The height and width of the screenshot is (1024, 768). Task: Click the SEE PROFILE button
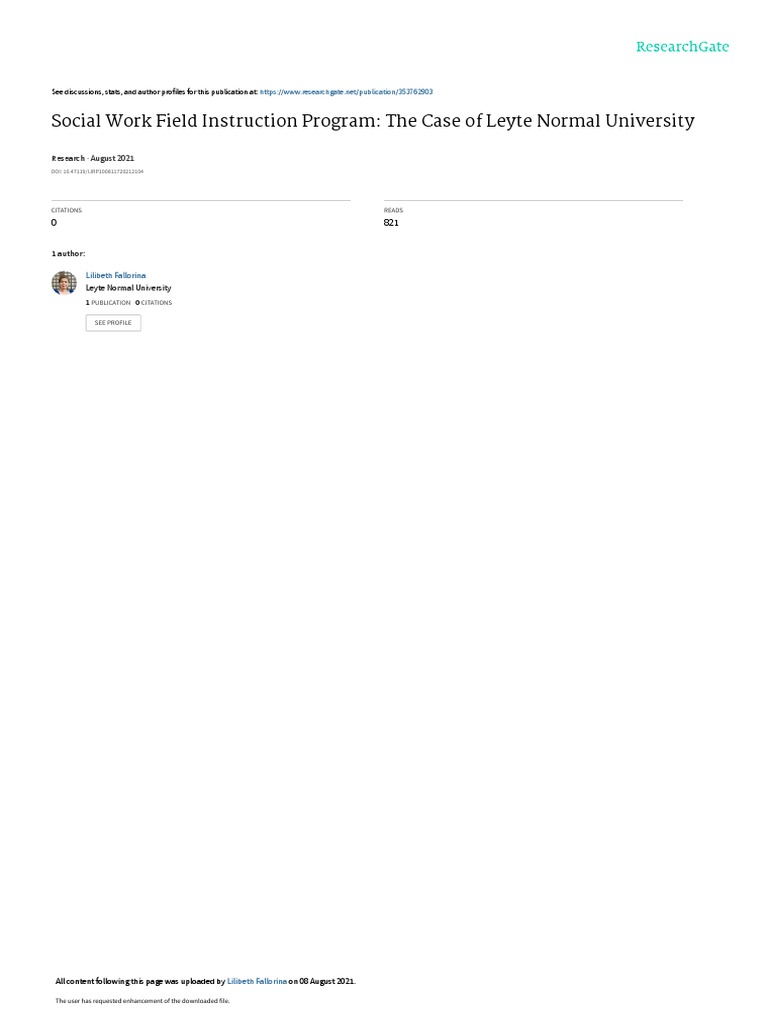(113, 323)
